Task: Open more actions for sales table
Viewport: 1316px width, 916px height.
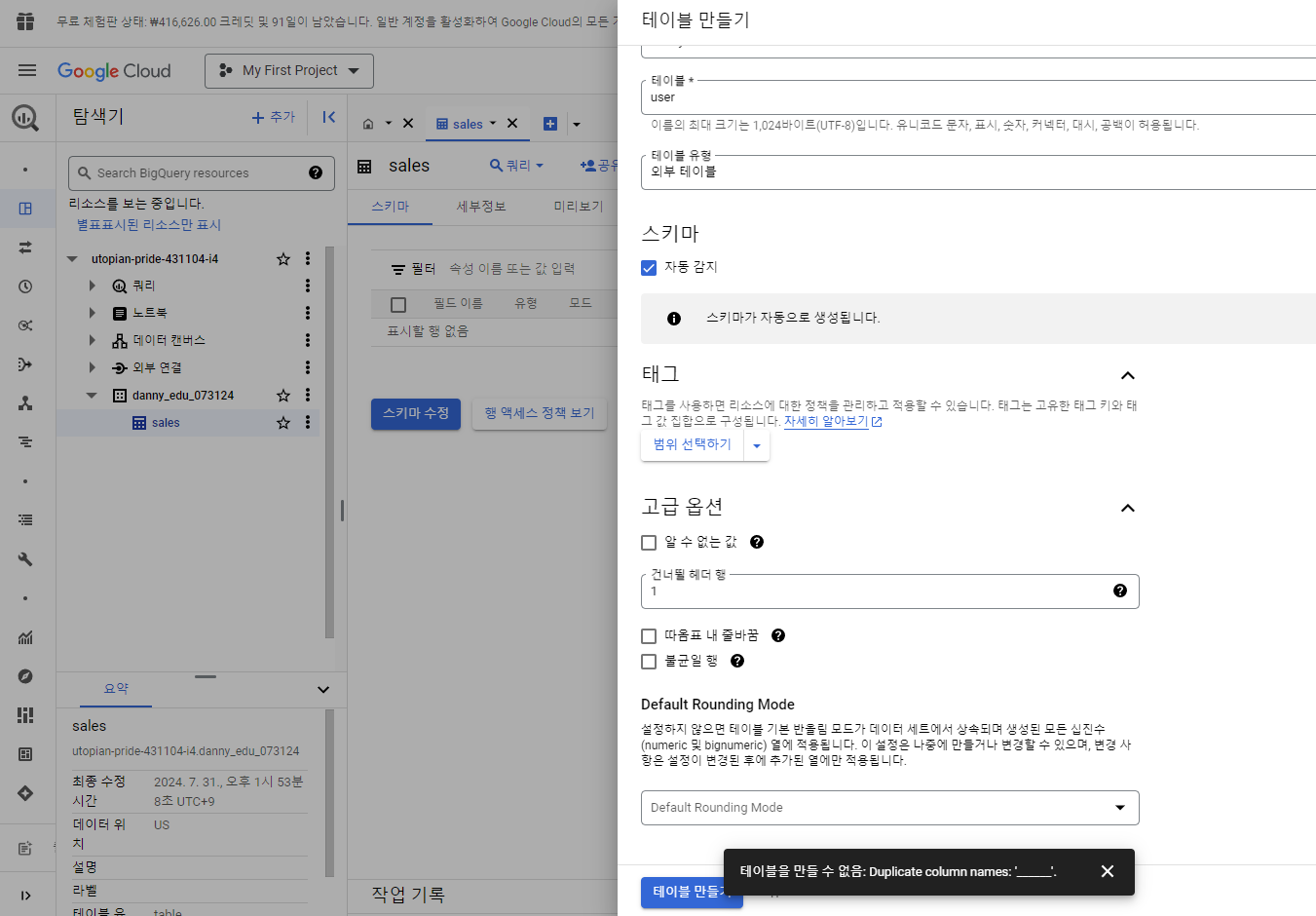Action: [x=308, y=423]
